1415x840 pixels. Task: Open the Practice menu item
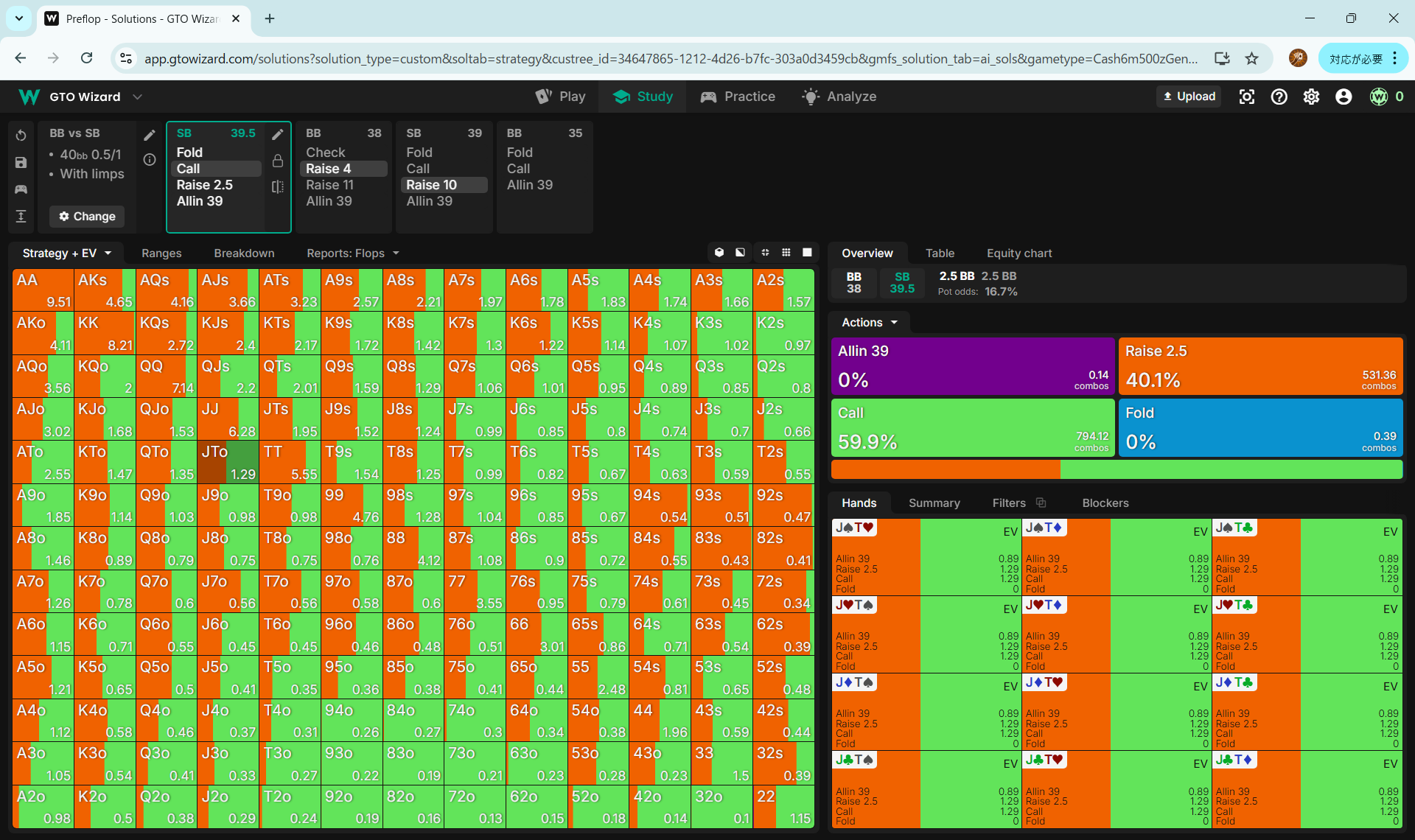pyautogui.click(x=738, y=97)
